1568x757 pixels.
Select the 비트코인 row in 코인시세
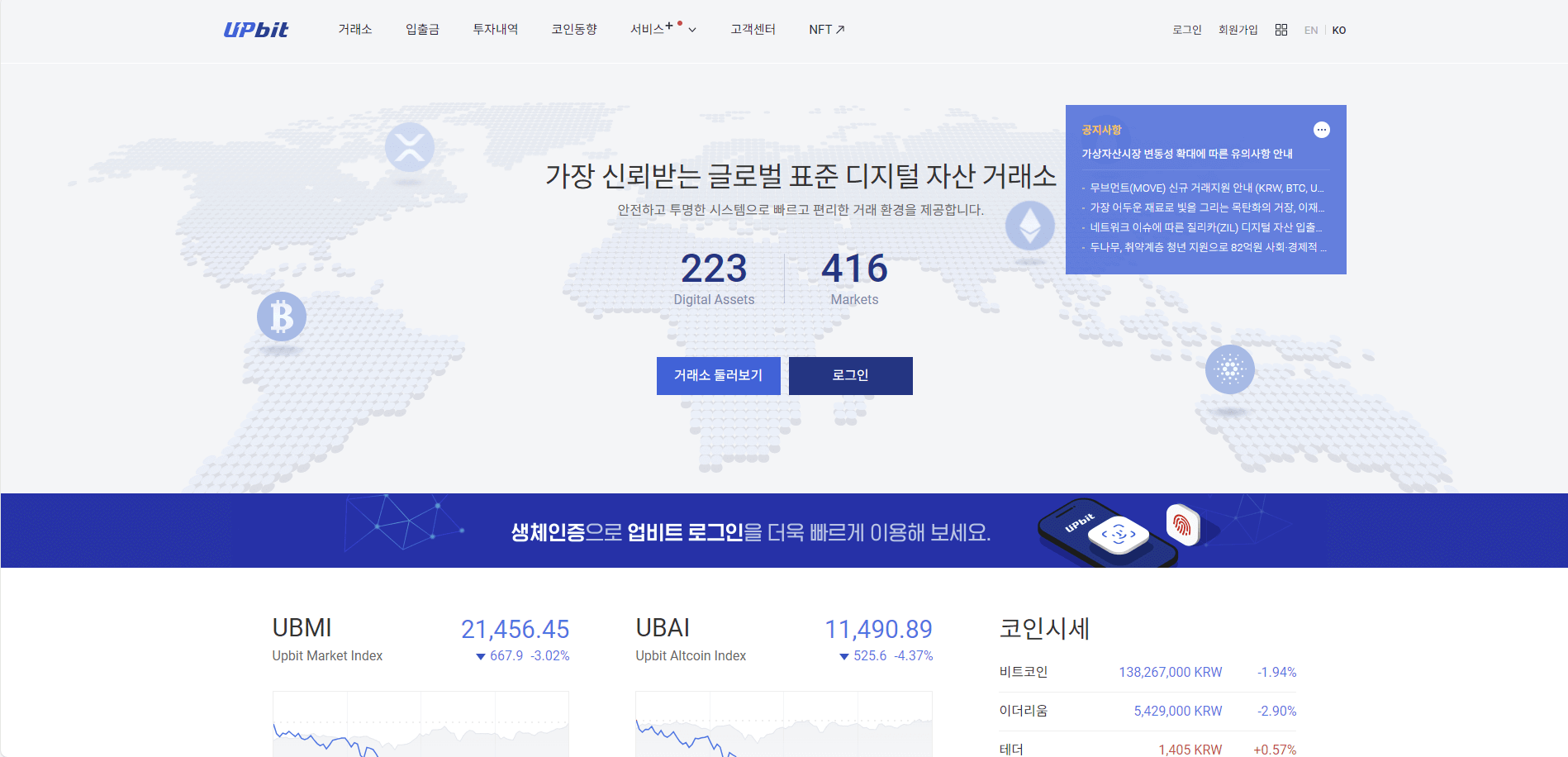point(1148,672)
